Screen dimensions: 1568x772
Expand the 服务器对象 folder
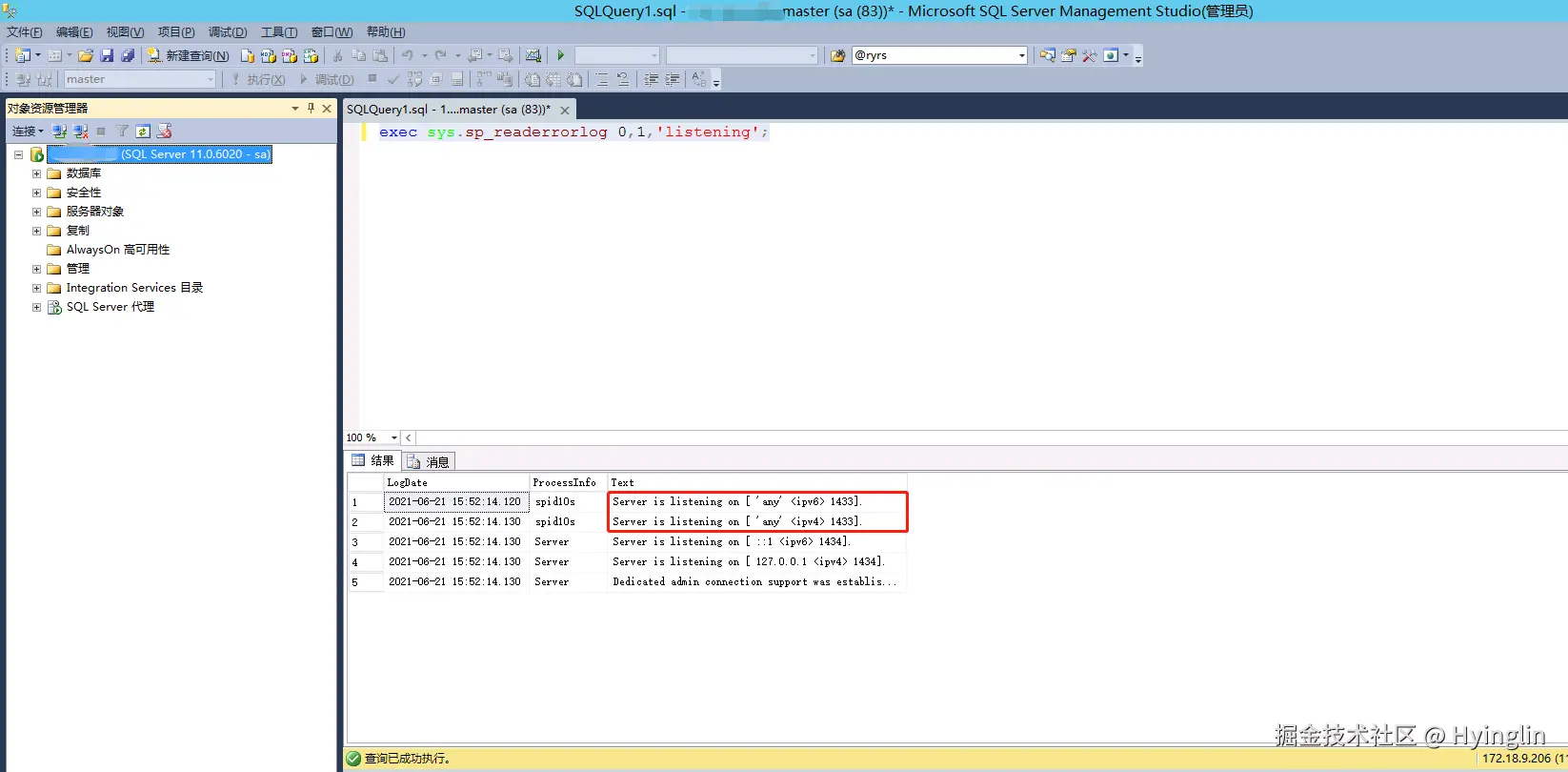(36, 212)
